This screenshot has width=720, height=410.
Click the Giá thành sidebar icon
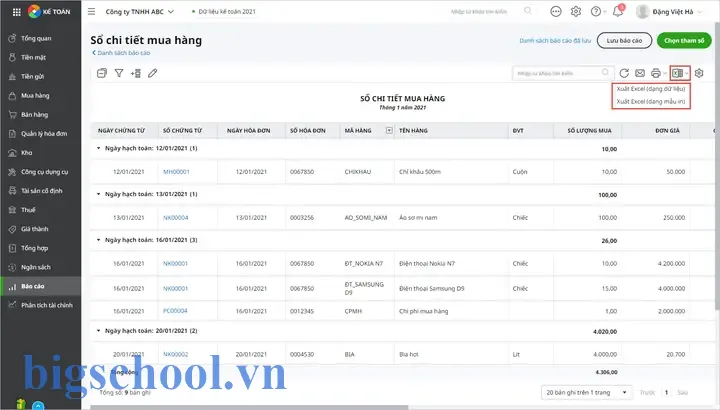pyautogui.click(x=12, y=229)
